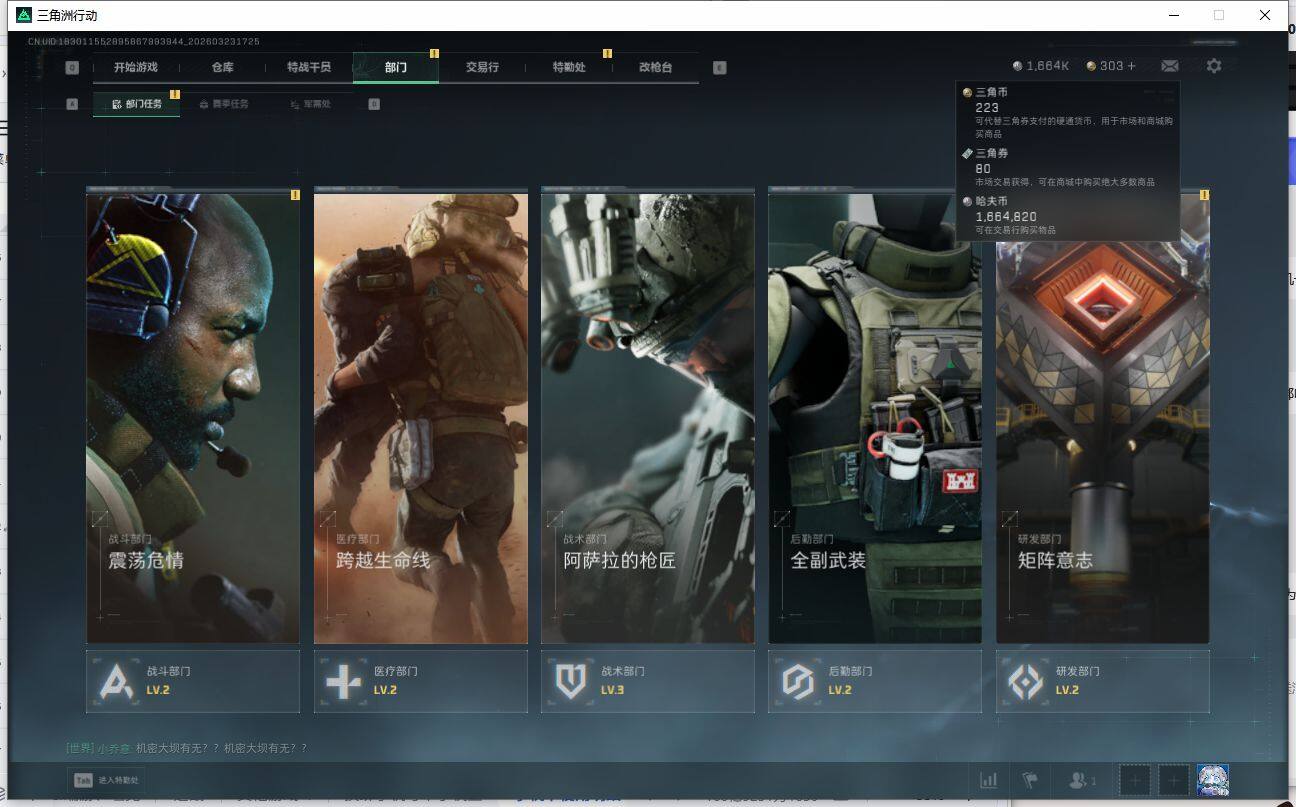Image resolution: width=1296 pixels, height=807 pixels.
Task: Switch to the 仓库 tab
Action: [x=222, y=67]
